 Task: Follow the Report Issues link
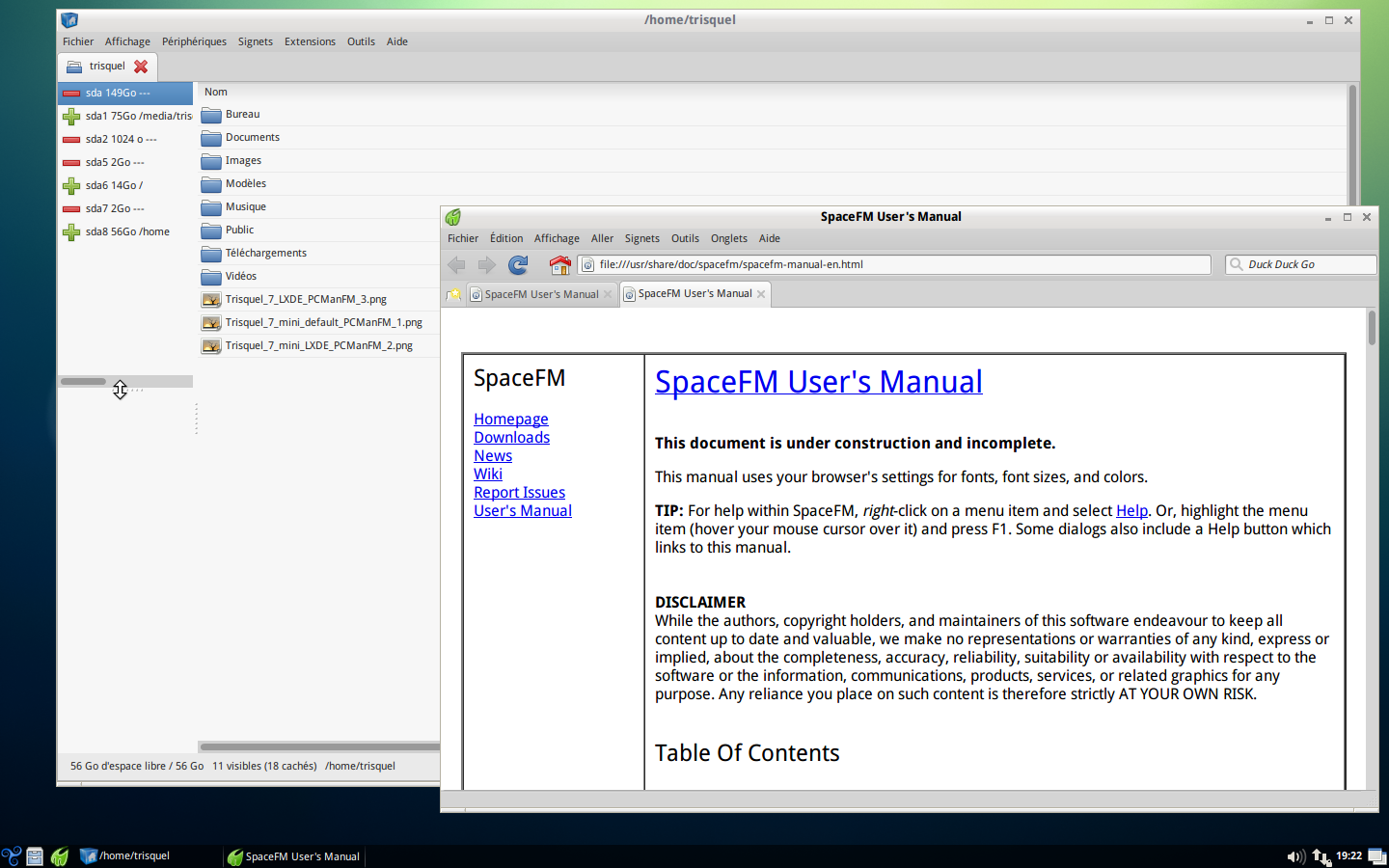click(520, 493)
